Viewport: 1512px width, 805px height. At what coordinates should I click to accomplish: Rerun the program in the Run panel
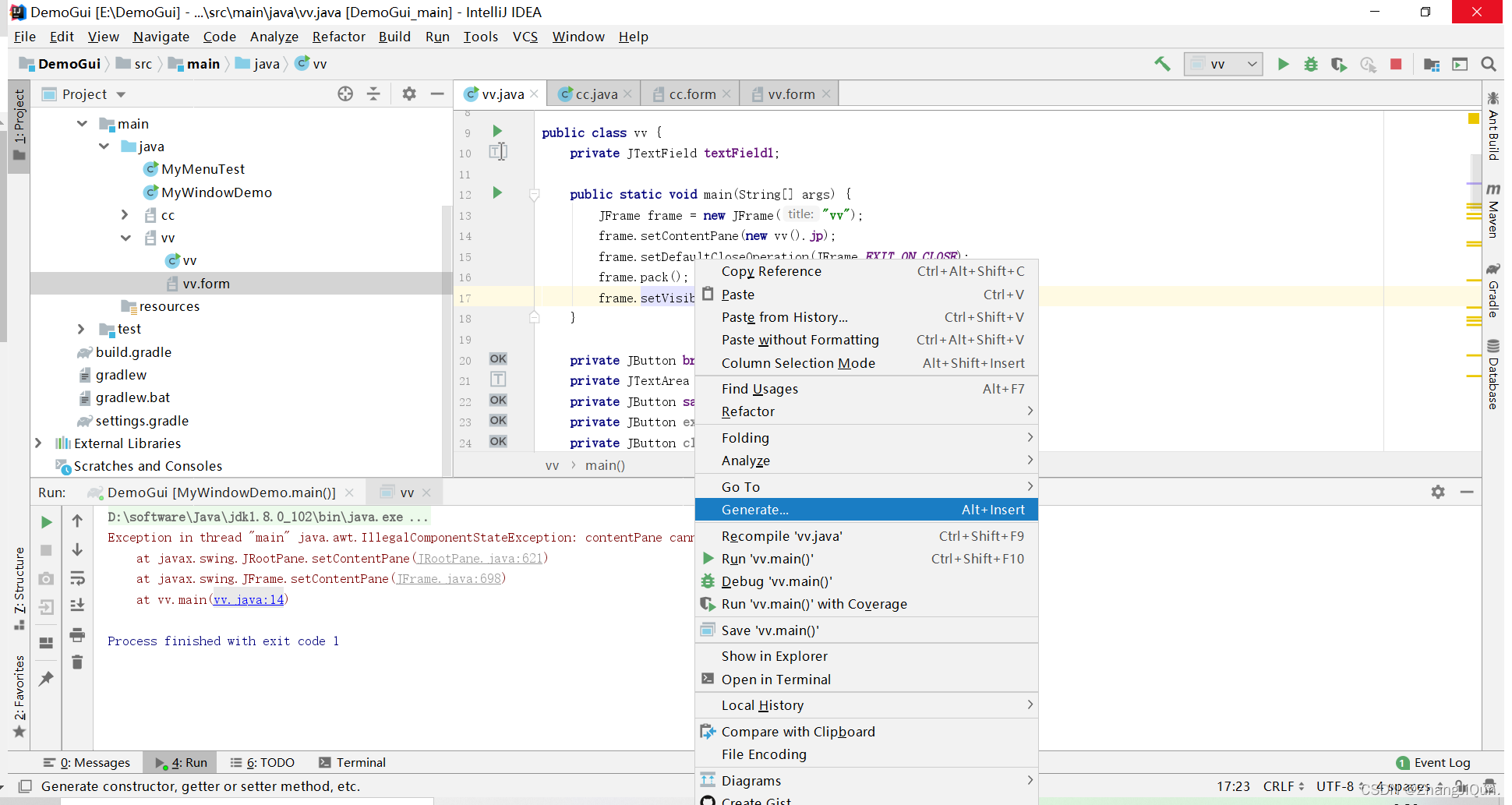coord(46,521)
